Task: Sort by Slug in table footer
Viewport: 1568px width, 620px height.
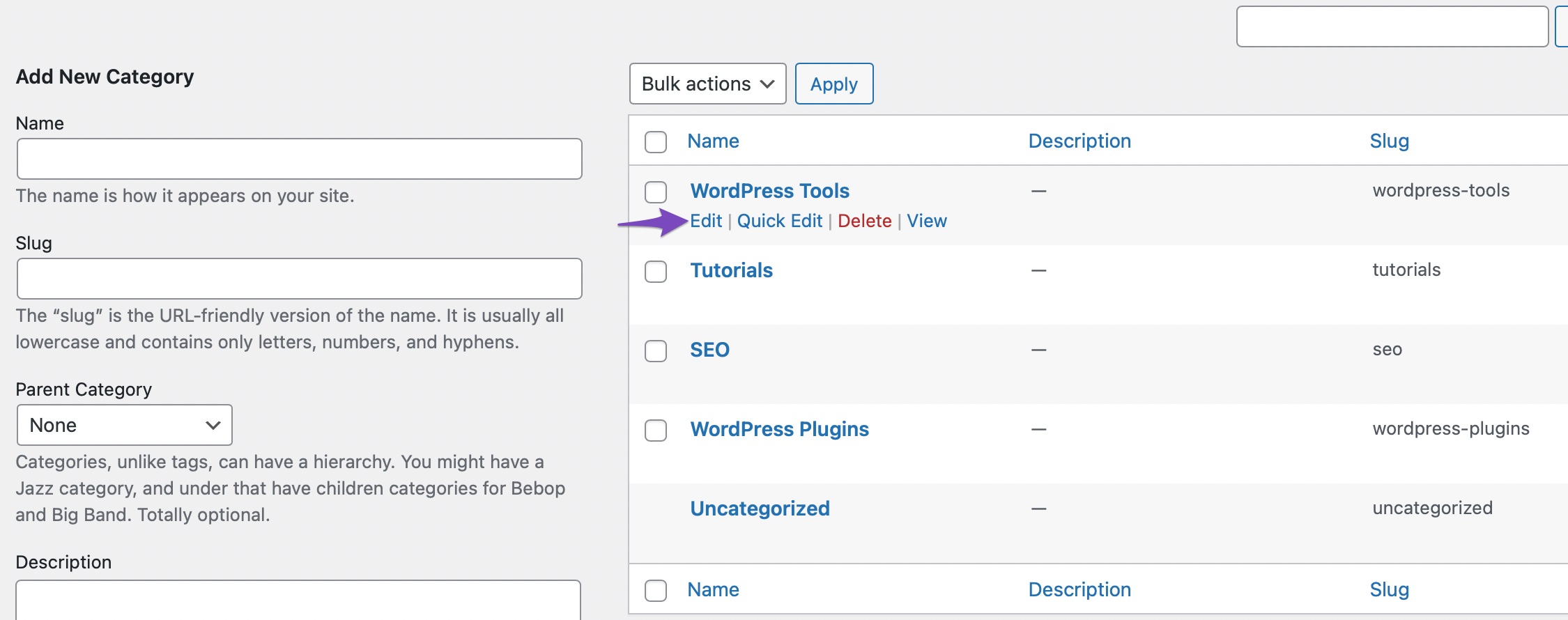Action: click(x=1390, y=589)
